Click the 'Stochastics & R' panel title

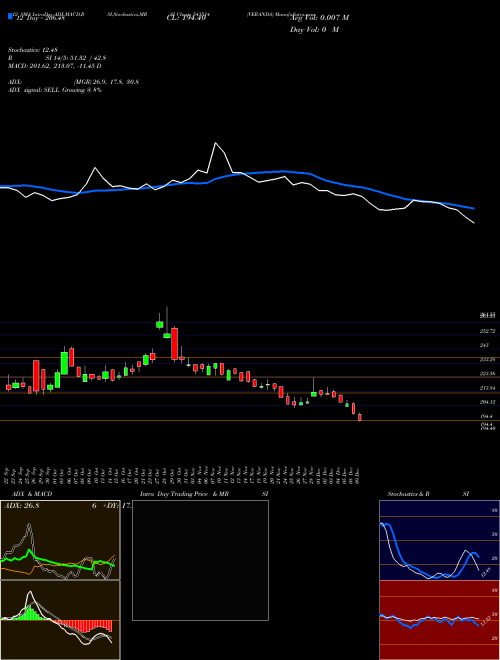408,494
